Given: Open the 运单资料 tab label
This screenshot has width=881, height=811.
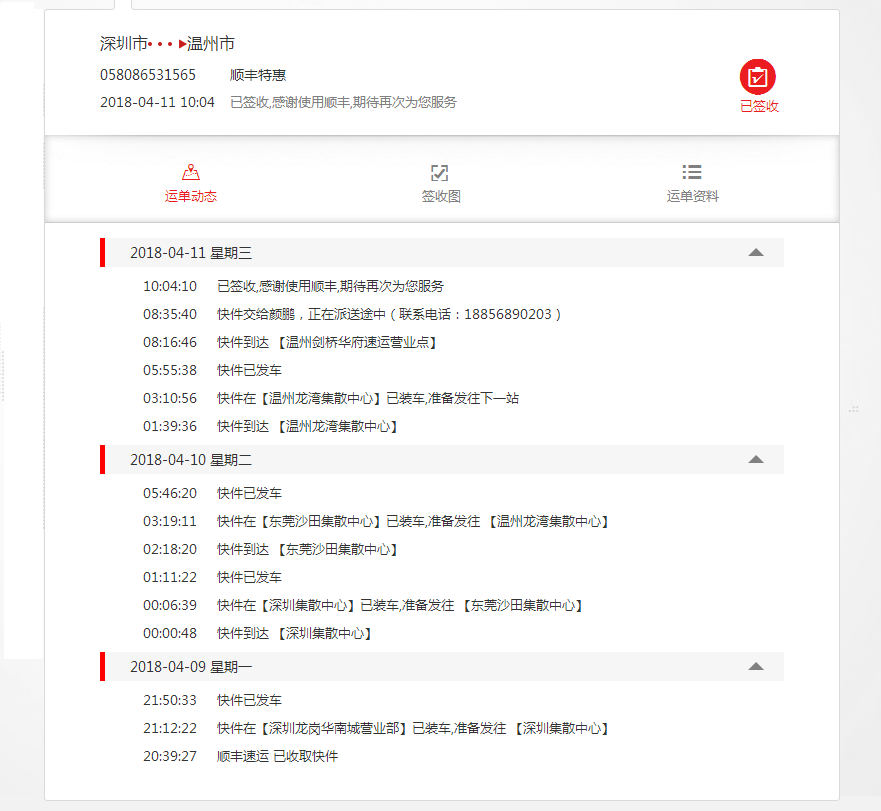Looking at the screenshot, I should click(692, 196).
